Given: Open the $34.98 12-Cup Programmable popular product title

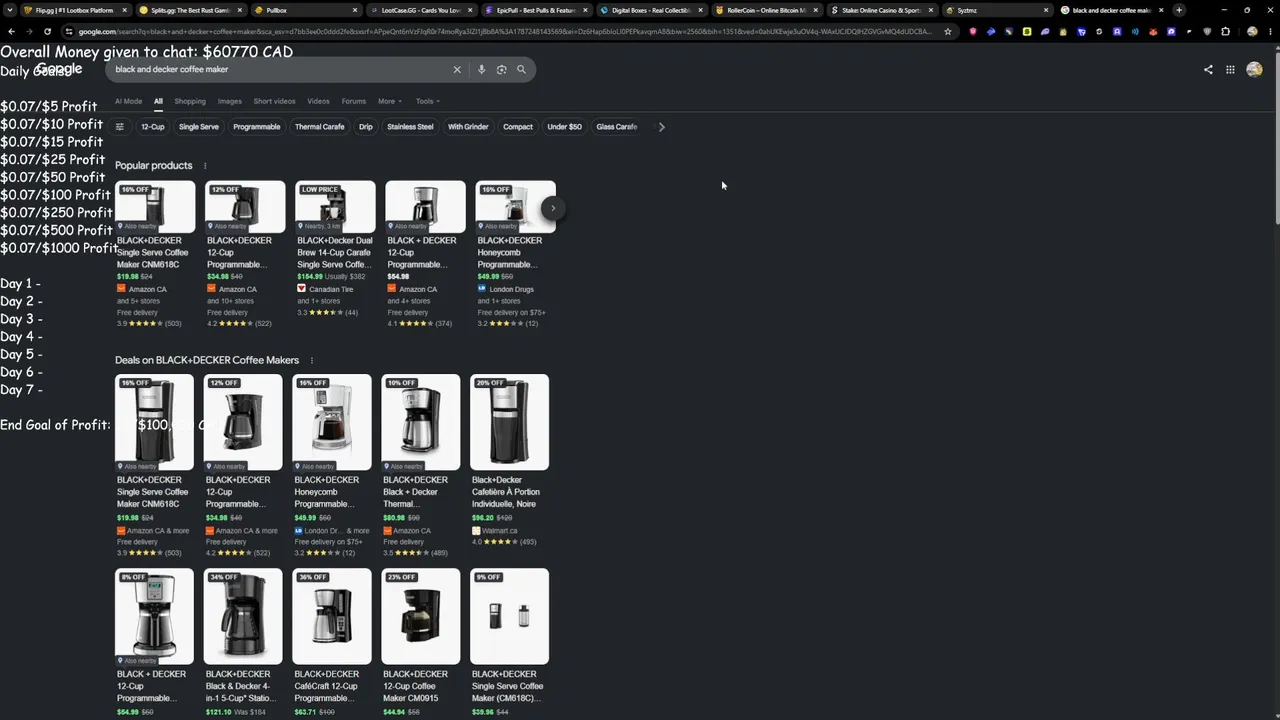Looking at the screenshot, I should pos(240,252).
